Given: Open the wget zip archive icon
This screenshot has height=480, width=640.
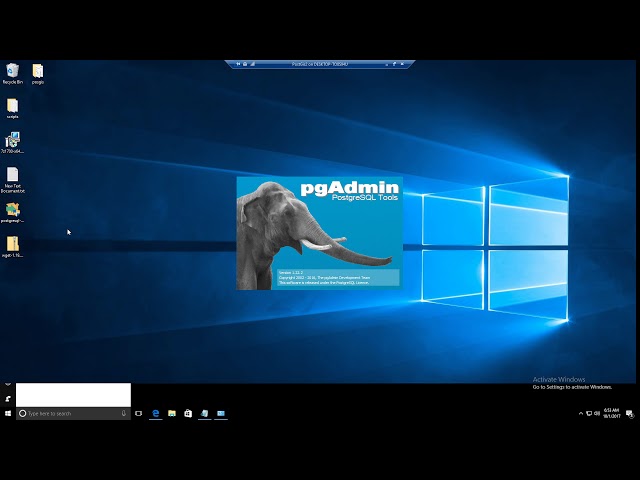Looking at the screenshot, I should (x=12, y=244).
